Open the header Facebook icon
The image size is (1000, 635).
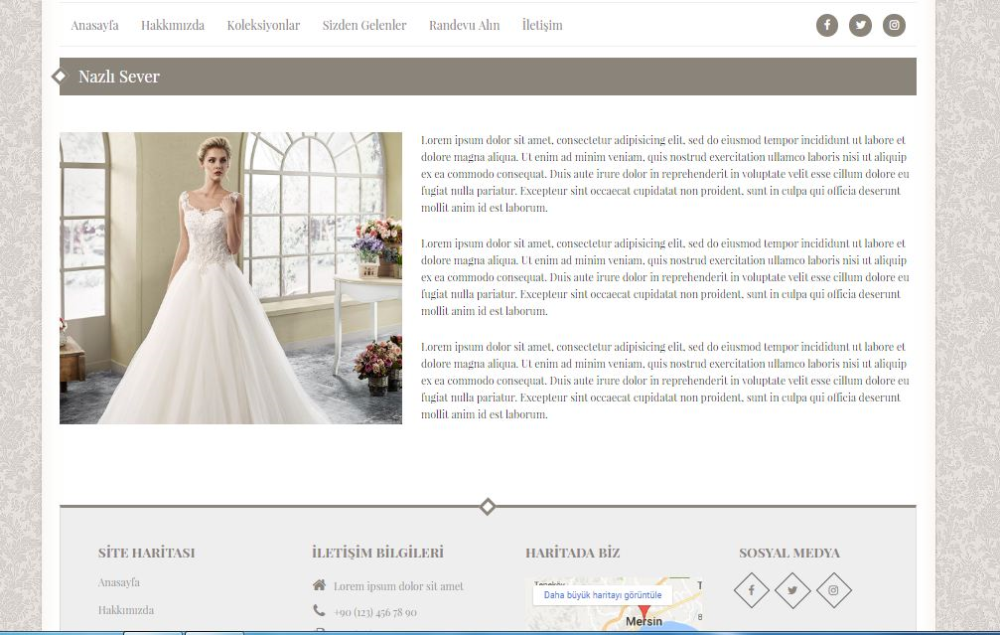click(827, 26)
